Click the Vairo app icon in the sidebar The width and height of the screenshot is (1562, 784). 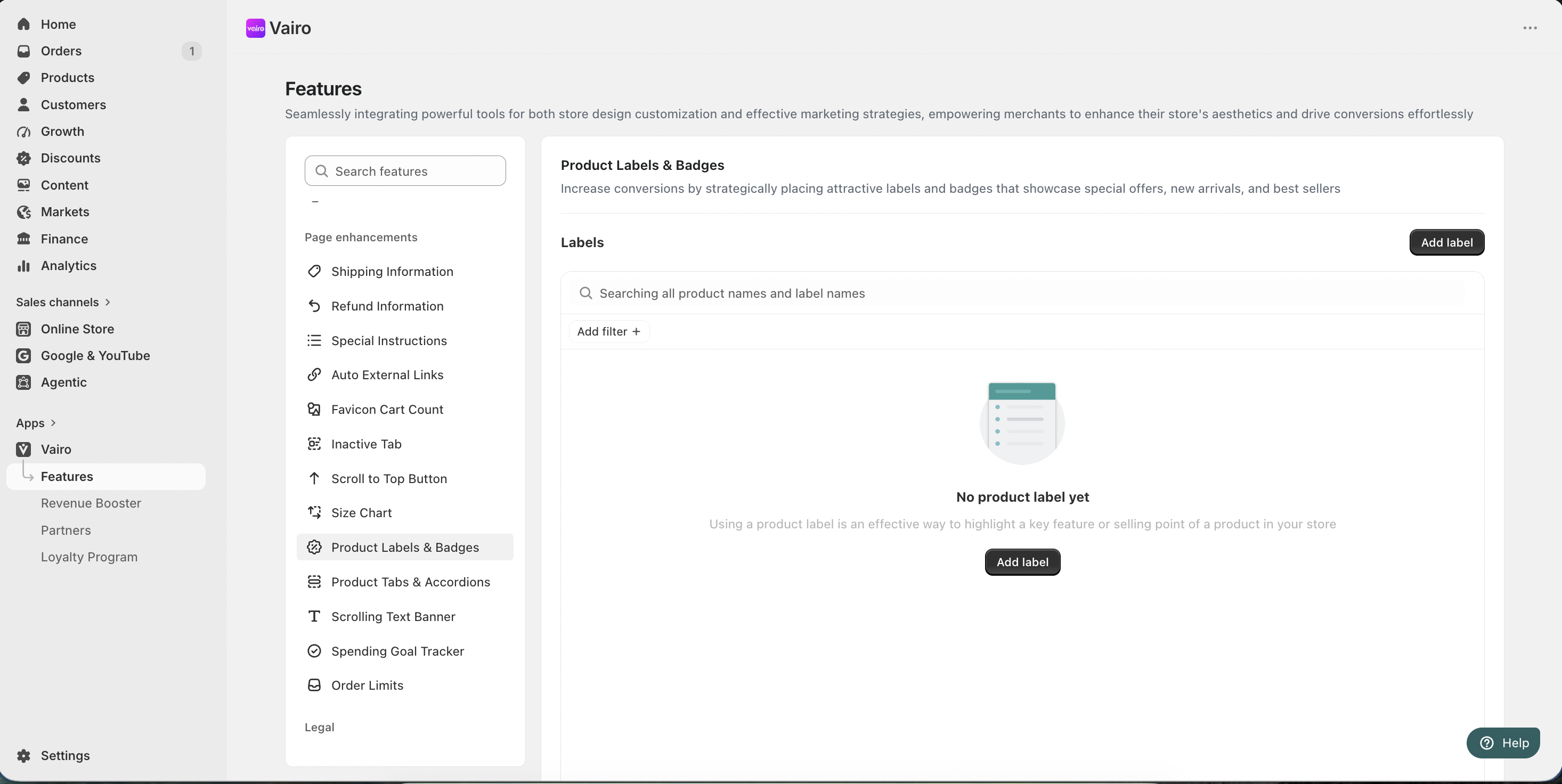(x=23, y=450)
